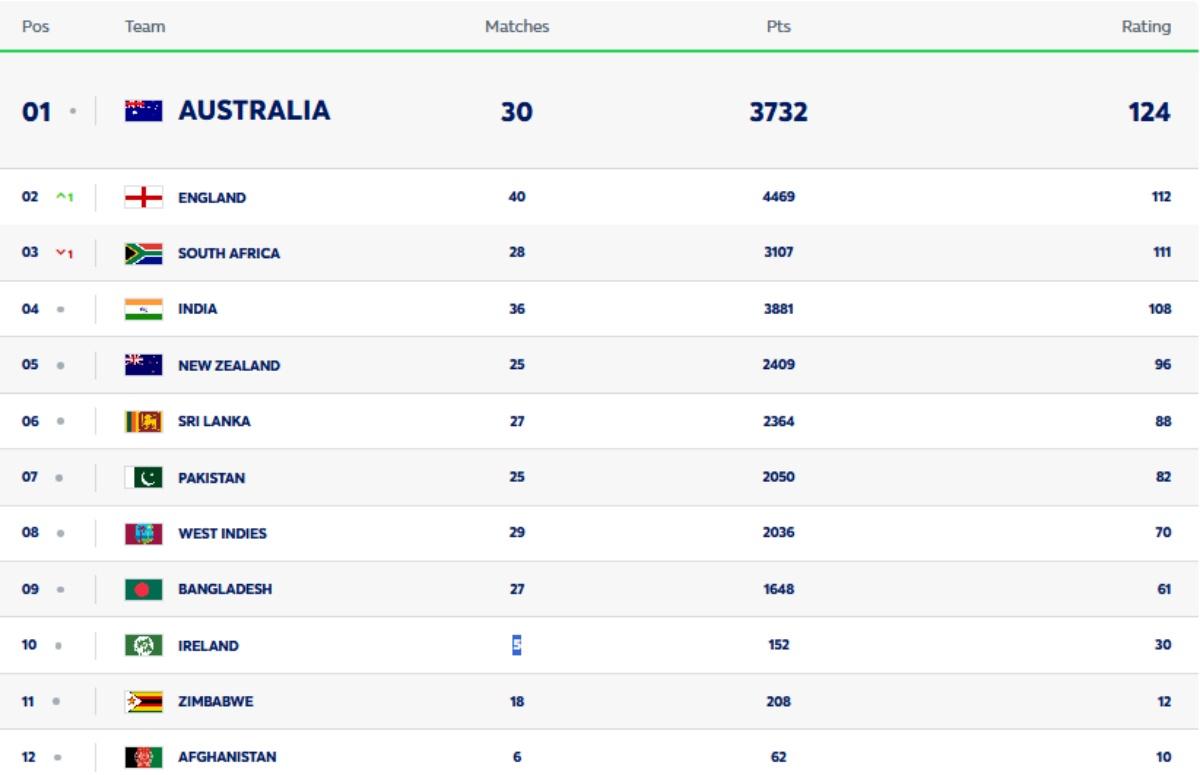Click the New Zealand flag icon
Screen dimensions: 1200x775
[143, 365]
